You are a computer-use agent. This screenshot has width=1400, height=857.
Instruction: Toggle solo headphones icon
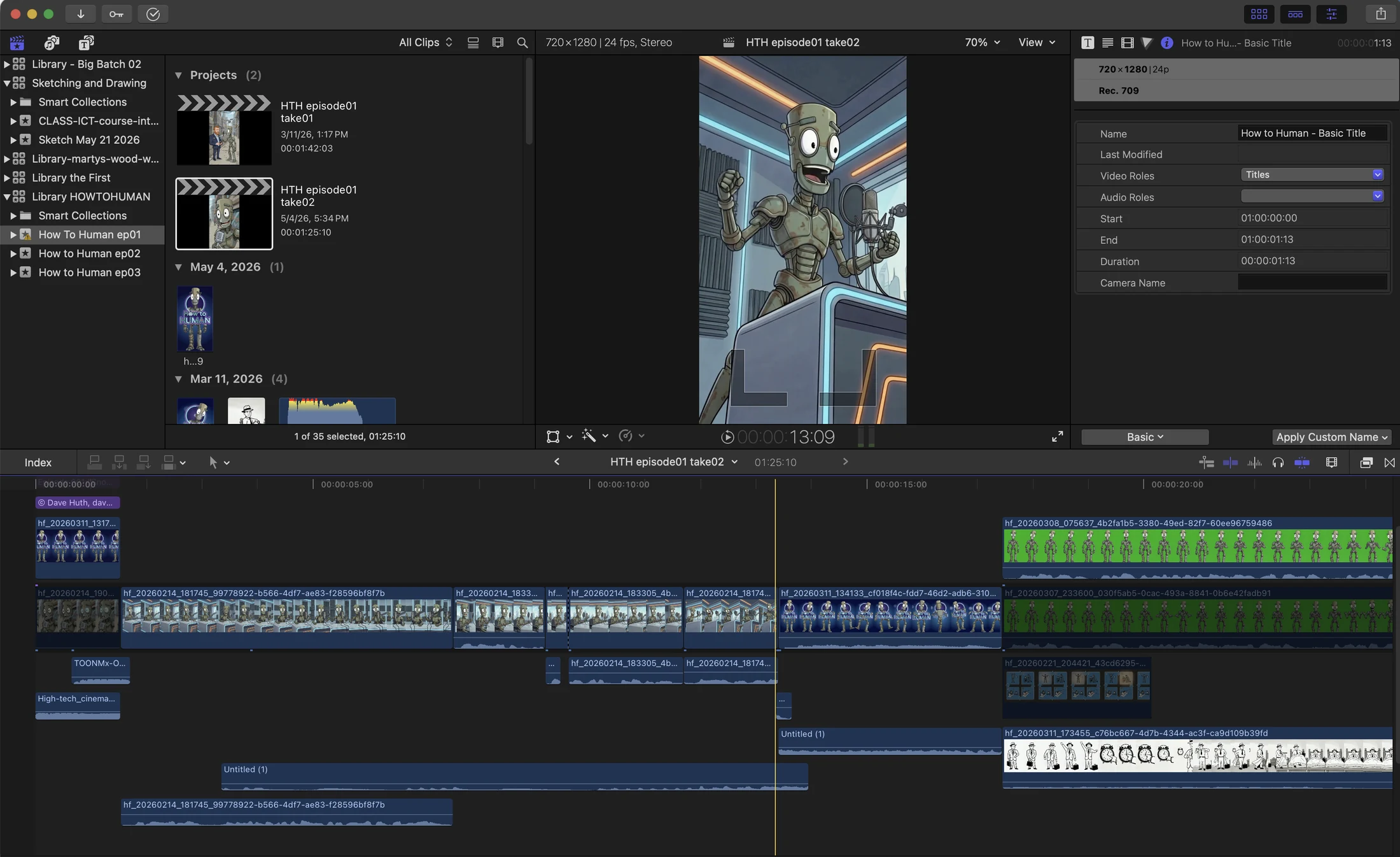tap(1278, 462)
